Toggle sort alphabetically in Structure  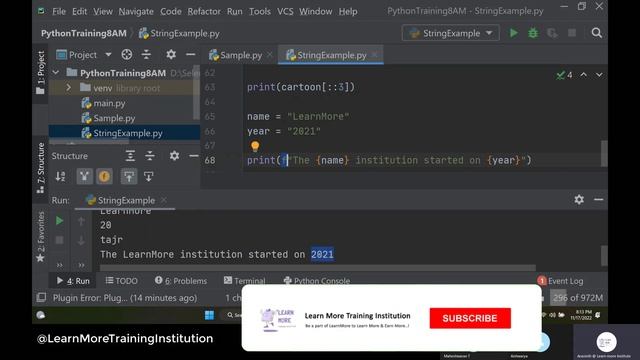click(x=60, y=176)
